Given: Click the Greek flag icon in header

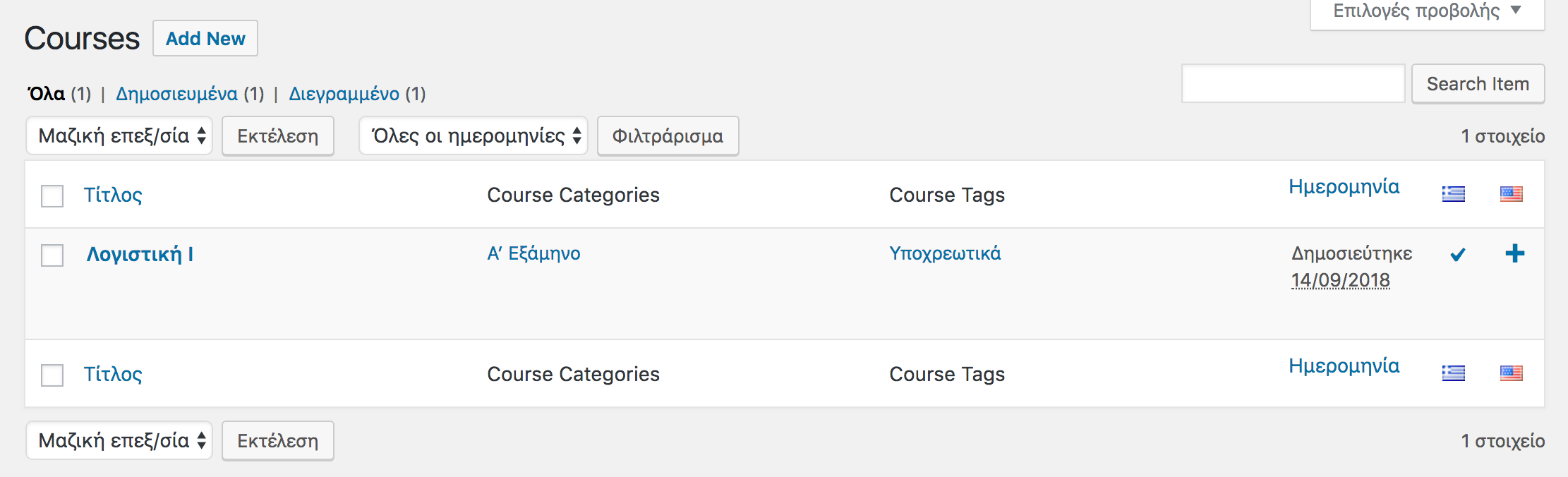Looking at the screenshot, I should [1453, 194].
